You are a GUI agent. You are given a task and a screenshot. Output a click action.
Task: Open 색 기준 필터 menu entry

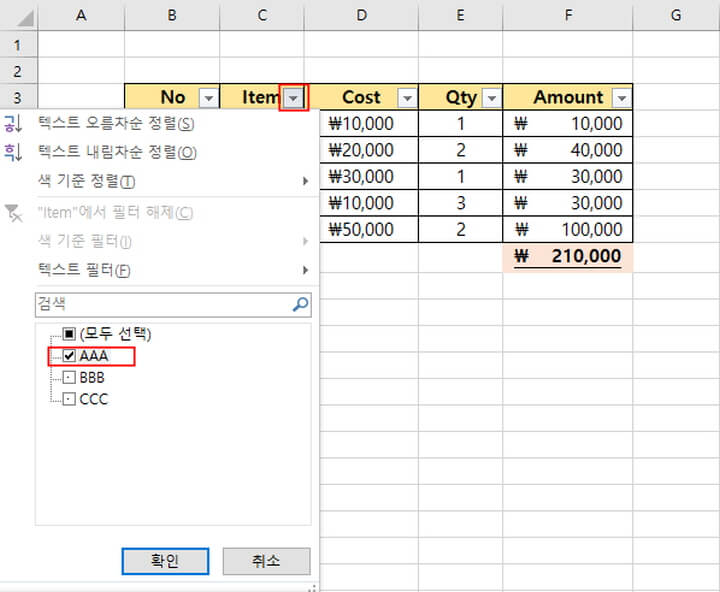160,241
